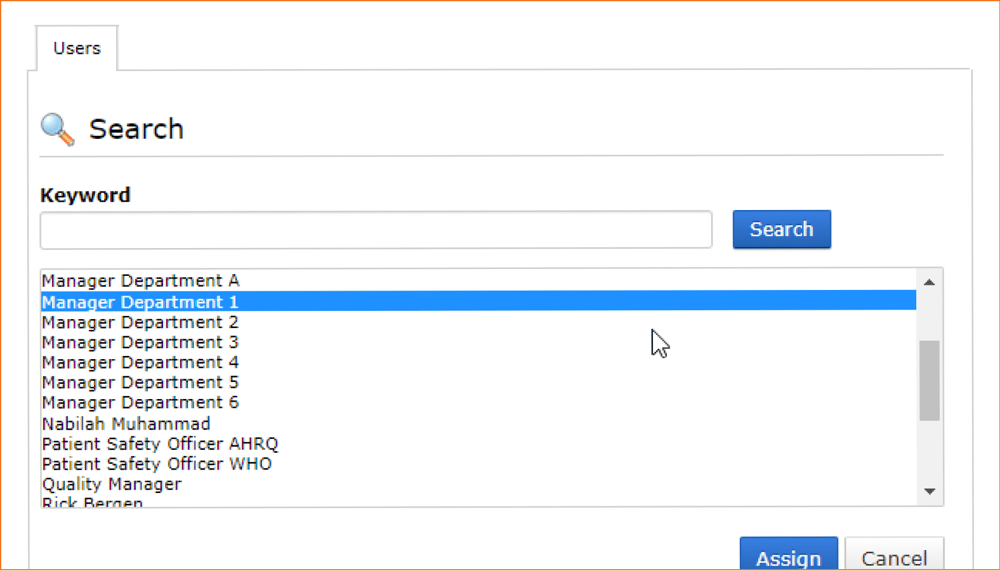The height and width of the screenshot is (571, 1000).
Task: Focus the Keyword input field
Action: point(376,230)
